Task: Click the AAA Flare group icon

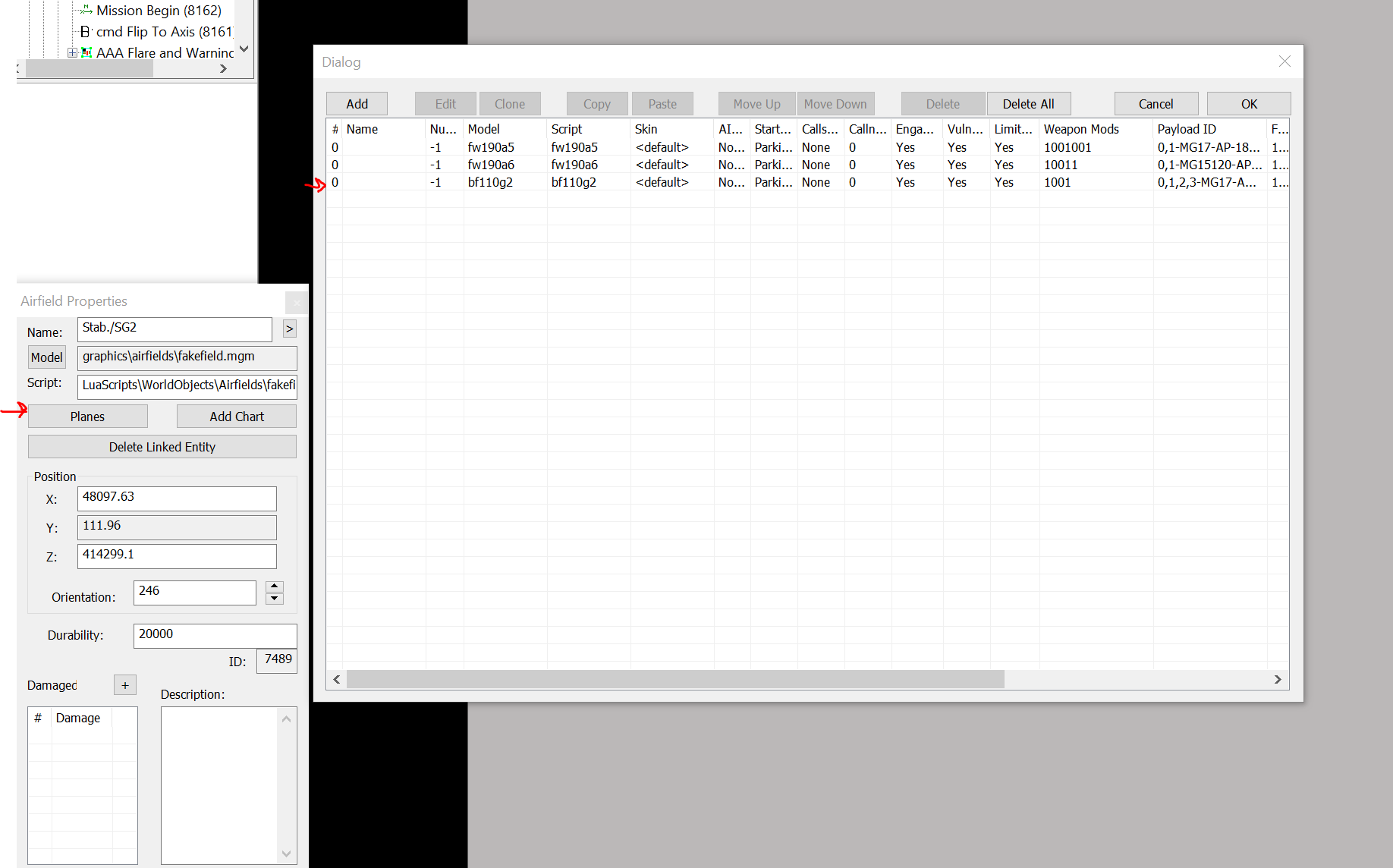Action: point(86,52)
